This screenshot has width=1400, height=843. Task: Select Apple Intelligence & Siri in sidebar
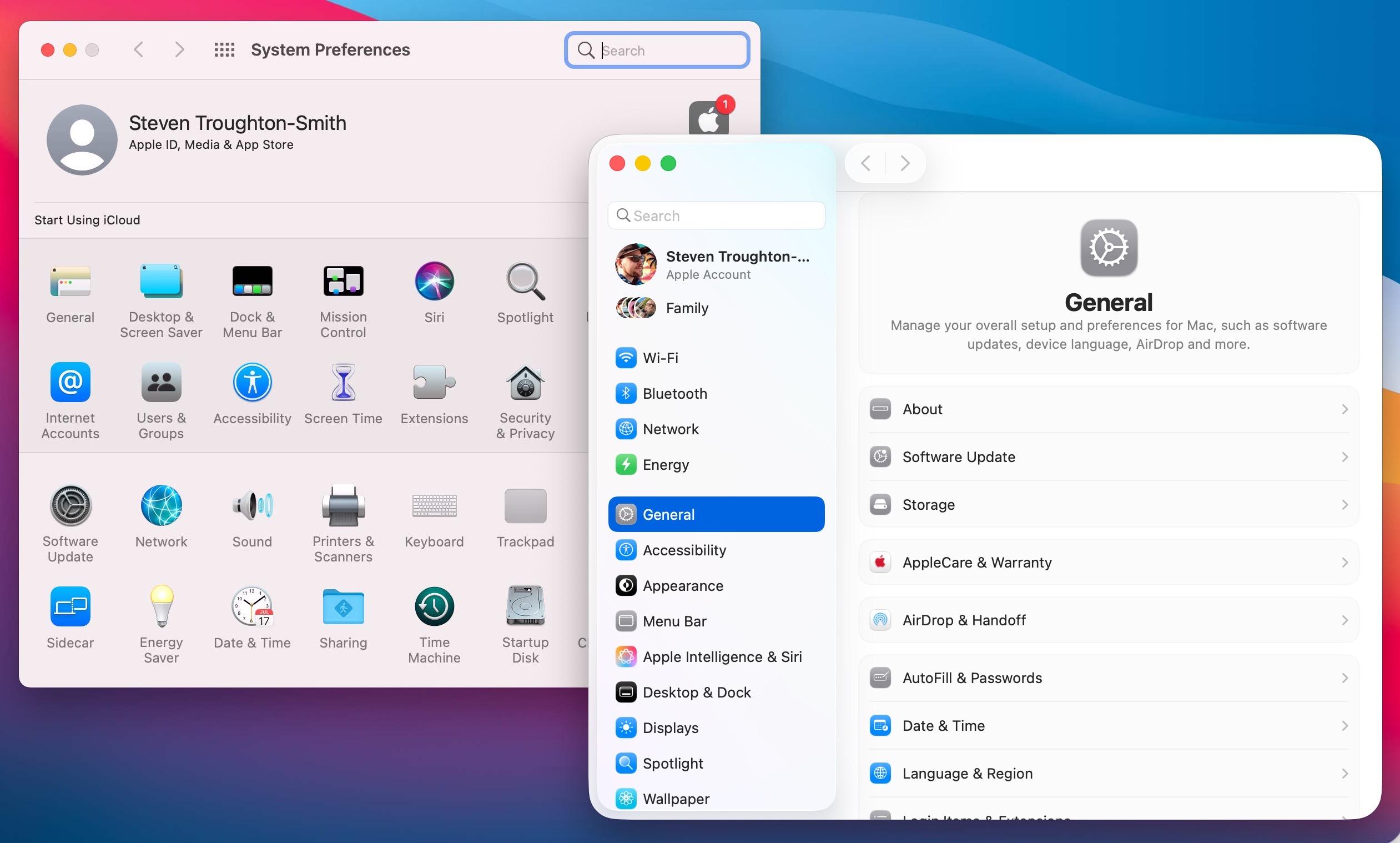click(716, 656)
